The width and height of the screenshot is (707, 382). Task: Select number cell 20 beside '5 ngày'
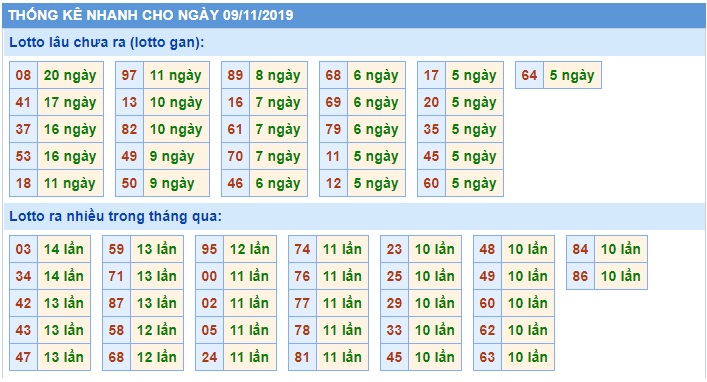[x=432, y=102]
